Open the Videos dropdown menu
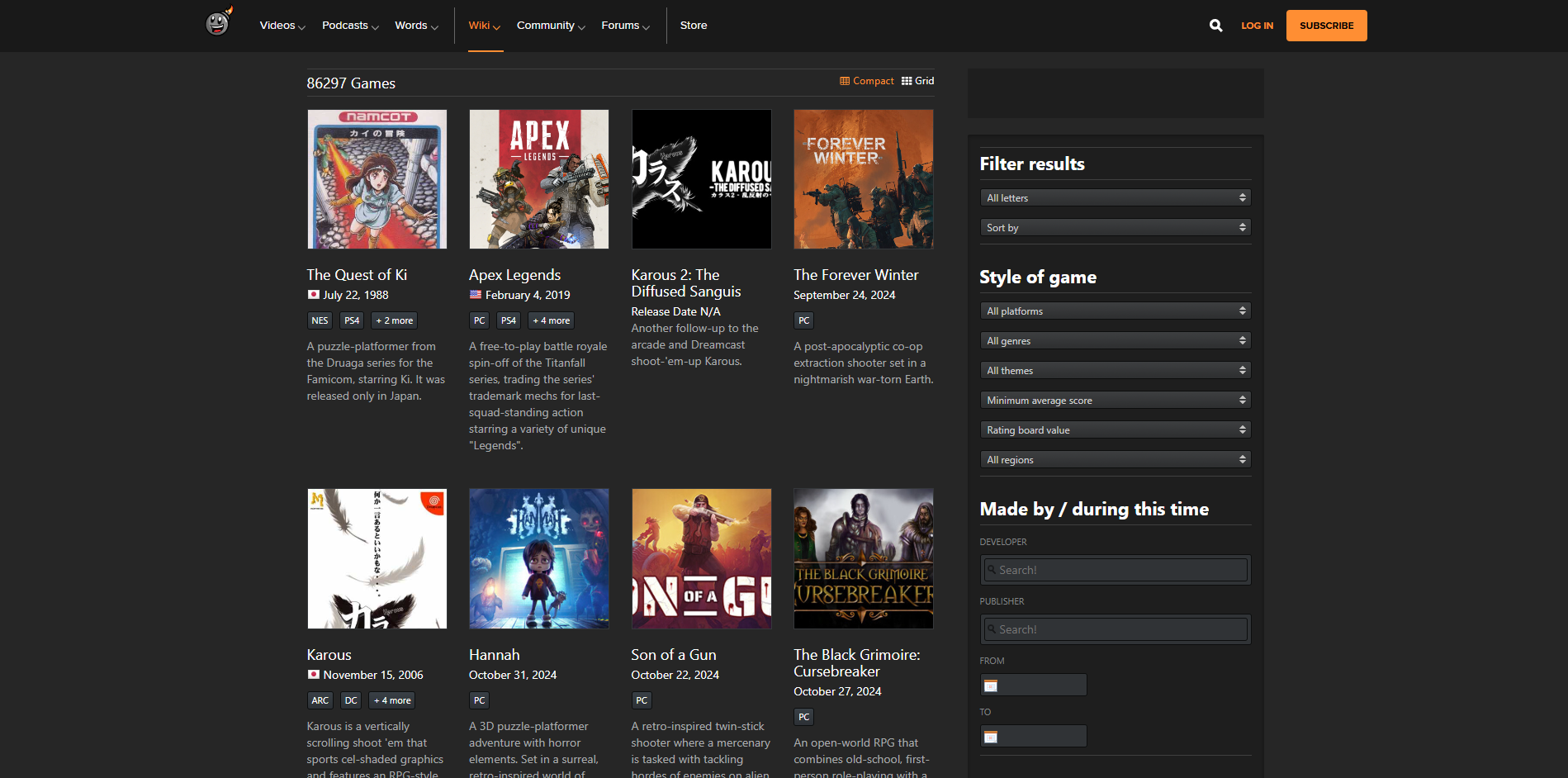Screen dimensions: 1568x778 [x=282, y=26]
